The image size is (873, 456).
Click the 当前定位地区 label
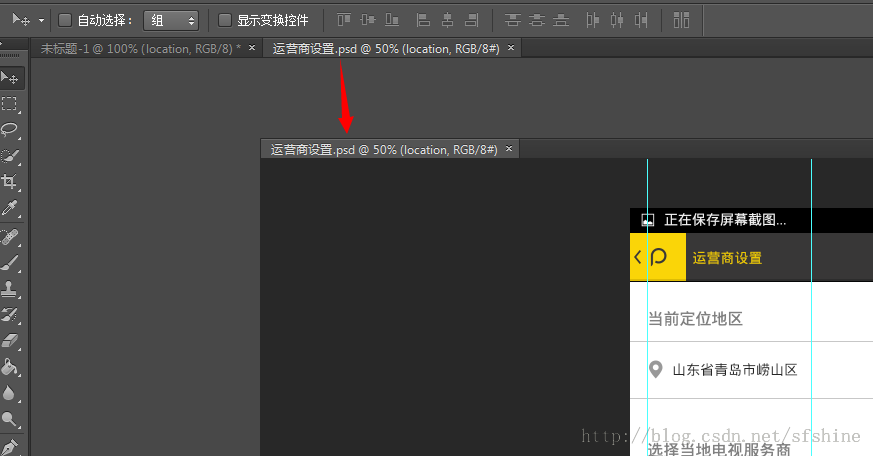click(x=695, y=319)
